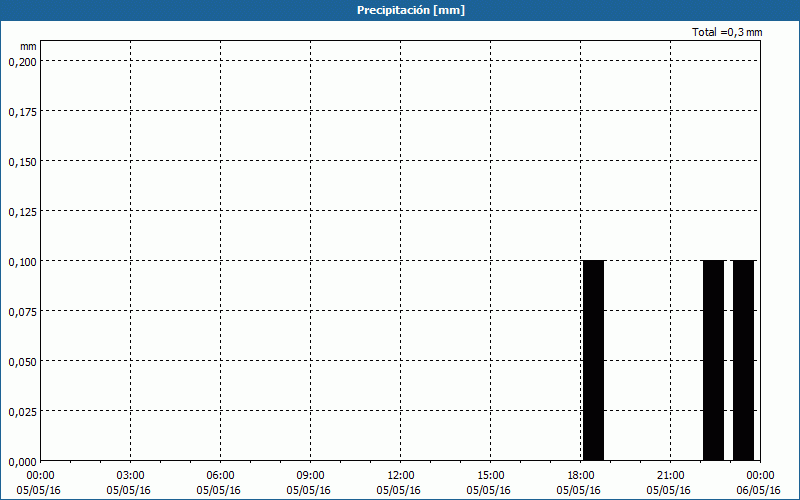Click the 0,150 y-axis value
Viewport: 800px width, 500px height.
point(22,162)
